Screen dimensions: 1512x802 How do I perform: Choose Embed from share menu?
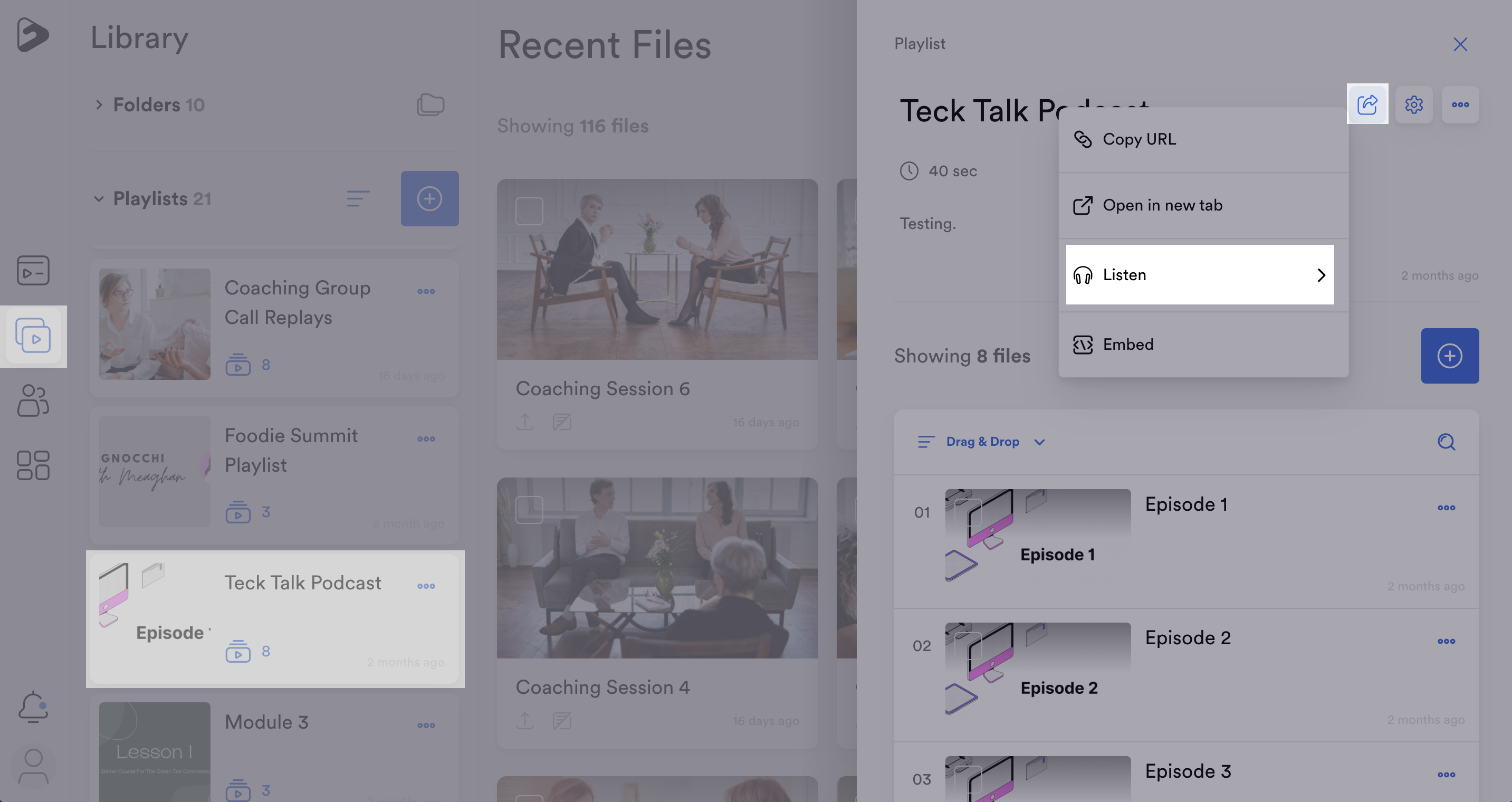point(1203,344)
